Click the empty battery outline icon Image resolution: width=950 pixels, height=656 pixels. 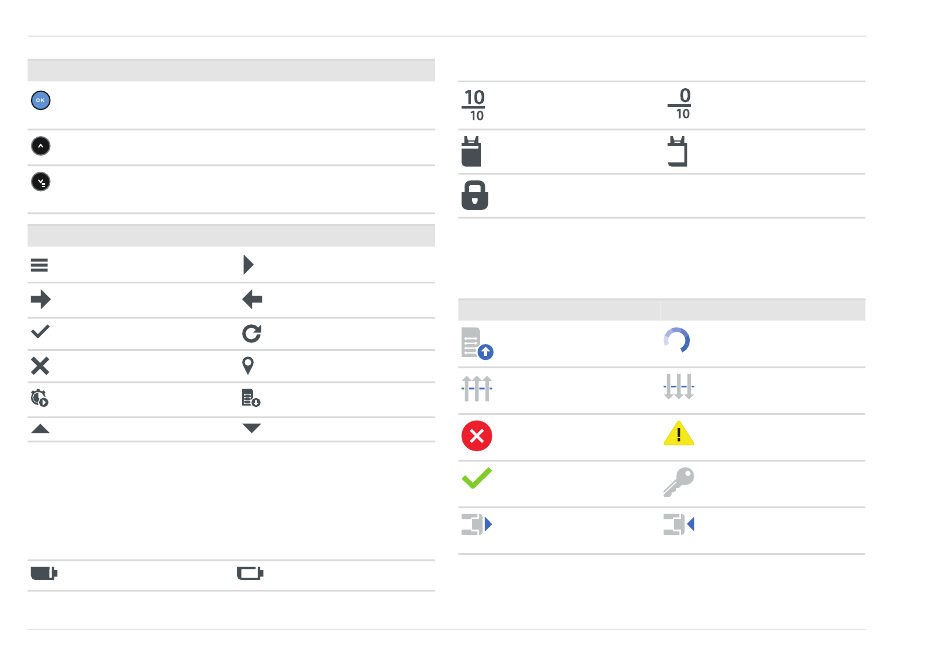[250, 574]
